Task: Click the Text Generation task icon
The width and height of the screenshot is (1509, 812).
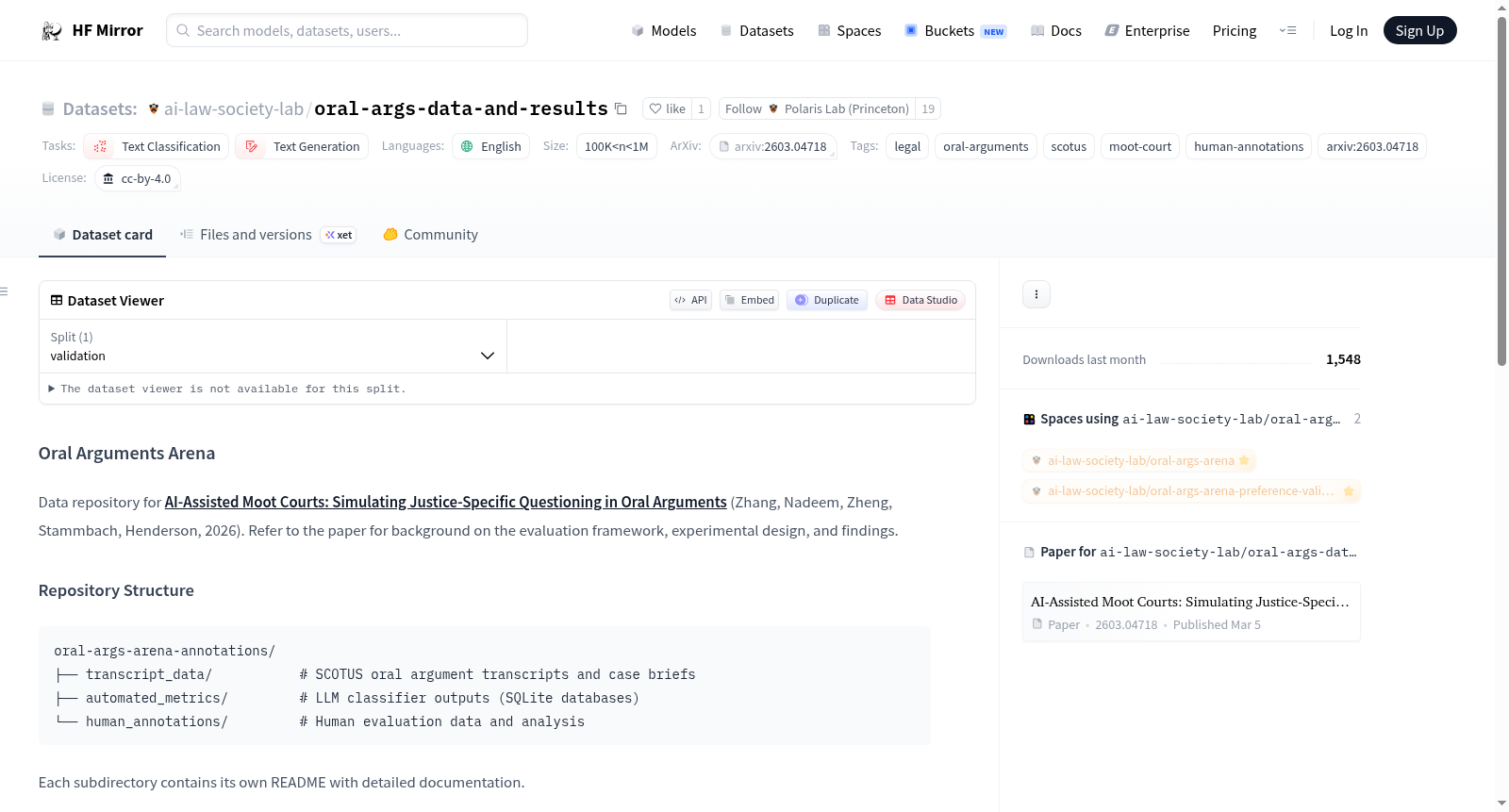Action: (252, 147)
